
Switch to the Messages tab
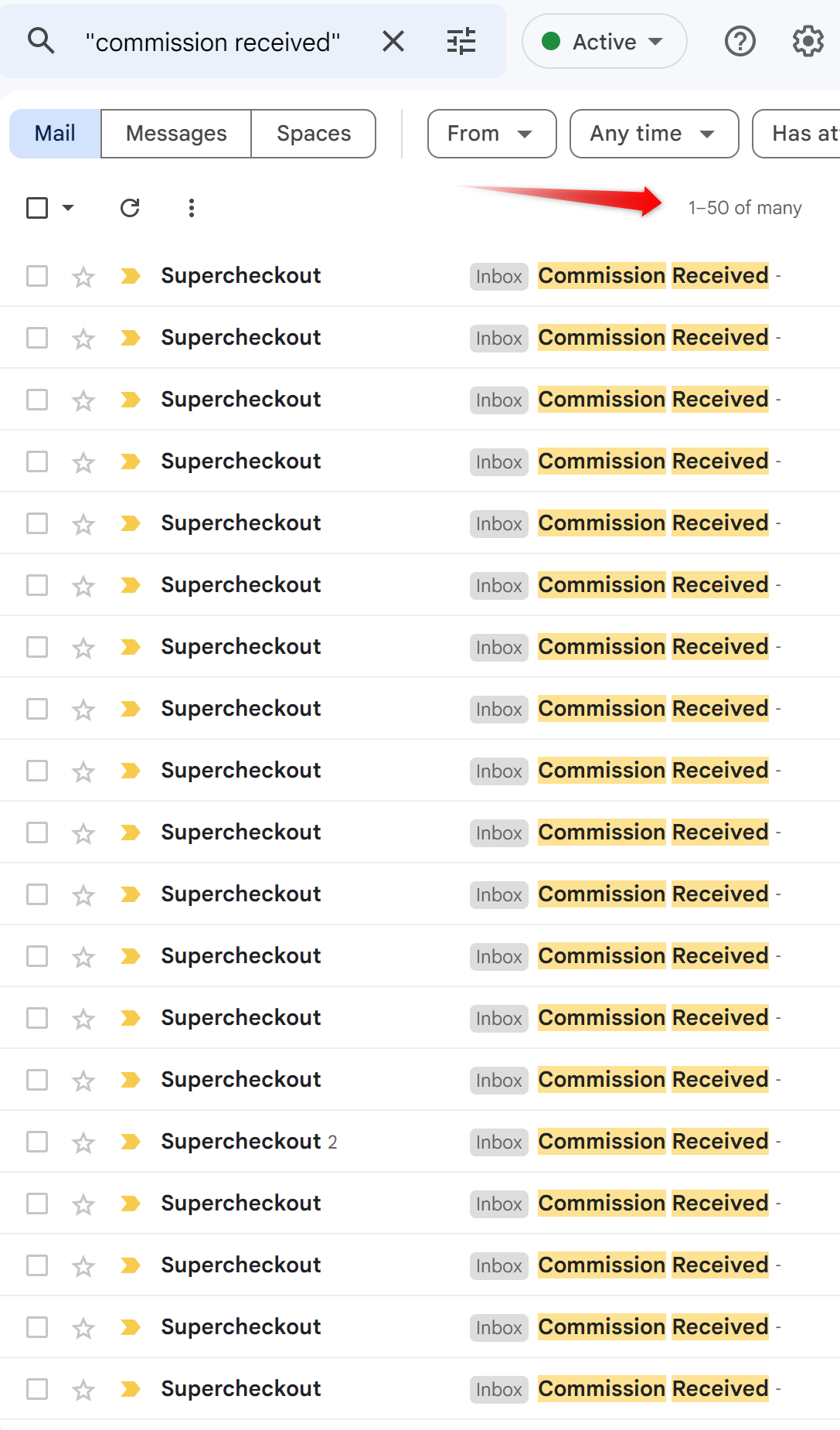[175, 133]
